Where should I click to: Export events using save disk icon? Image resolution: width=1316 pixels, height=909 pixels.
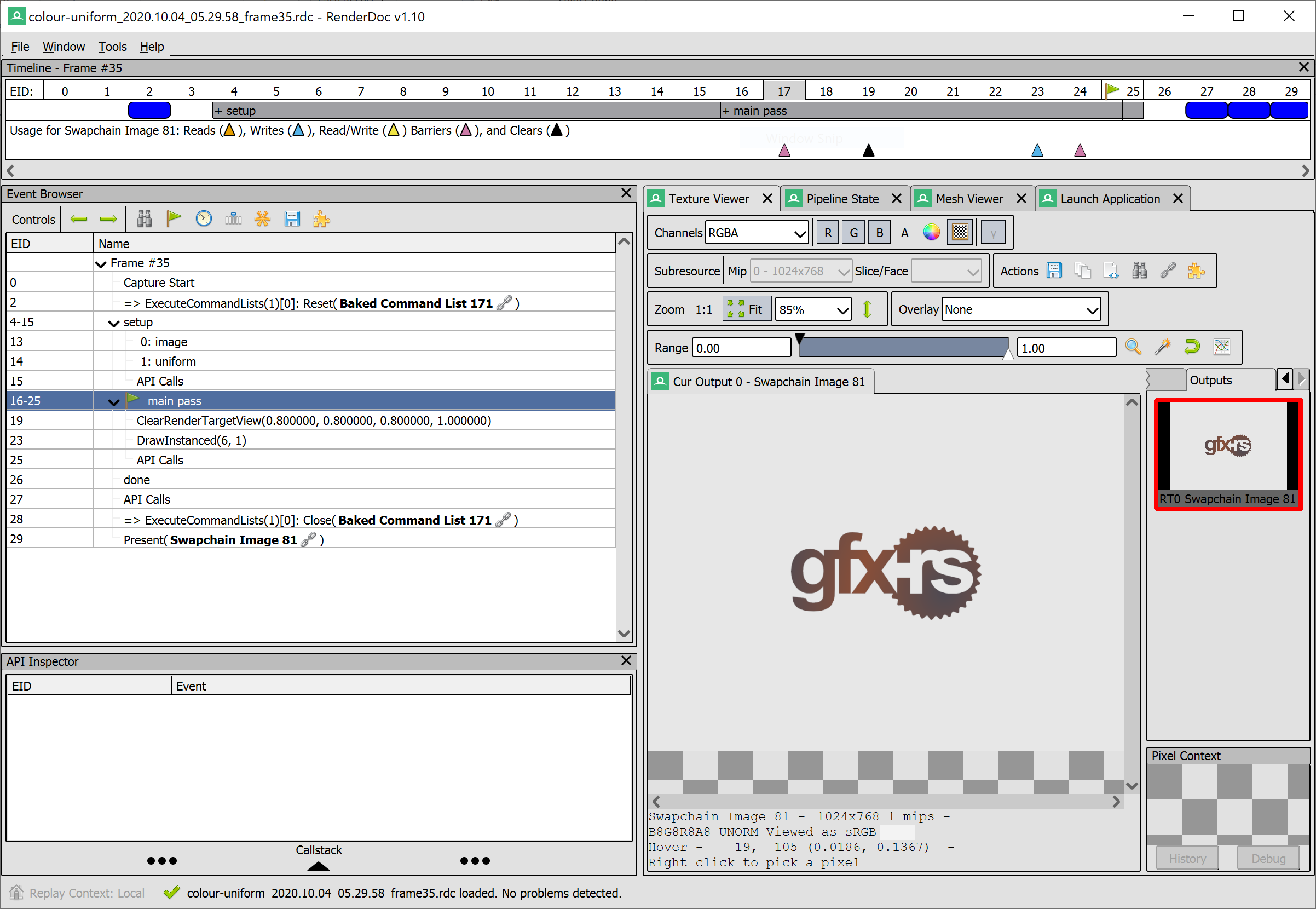point(292,218)
